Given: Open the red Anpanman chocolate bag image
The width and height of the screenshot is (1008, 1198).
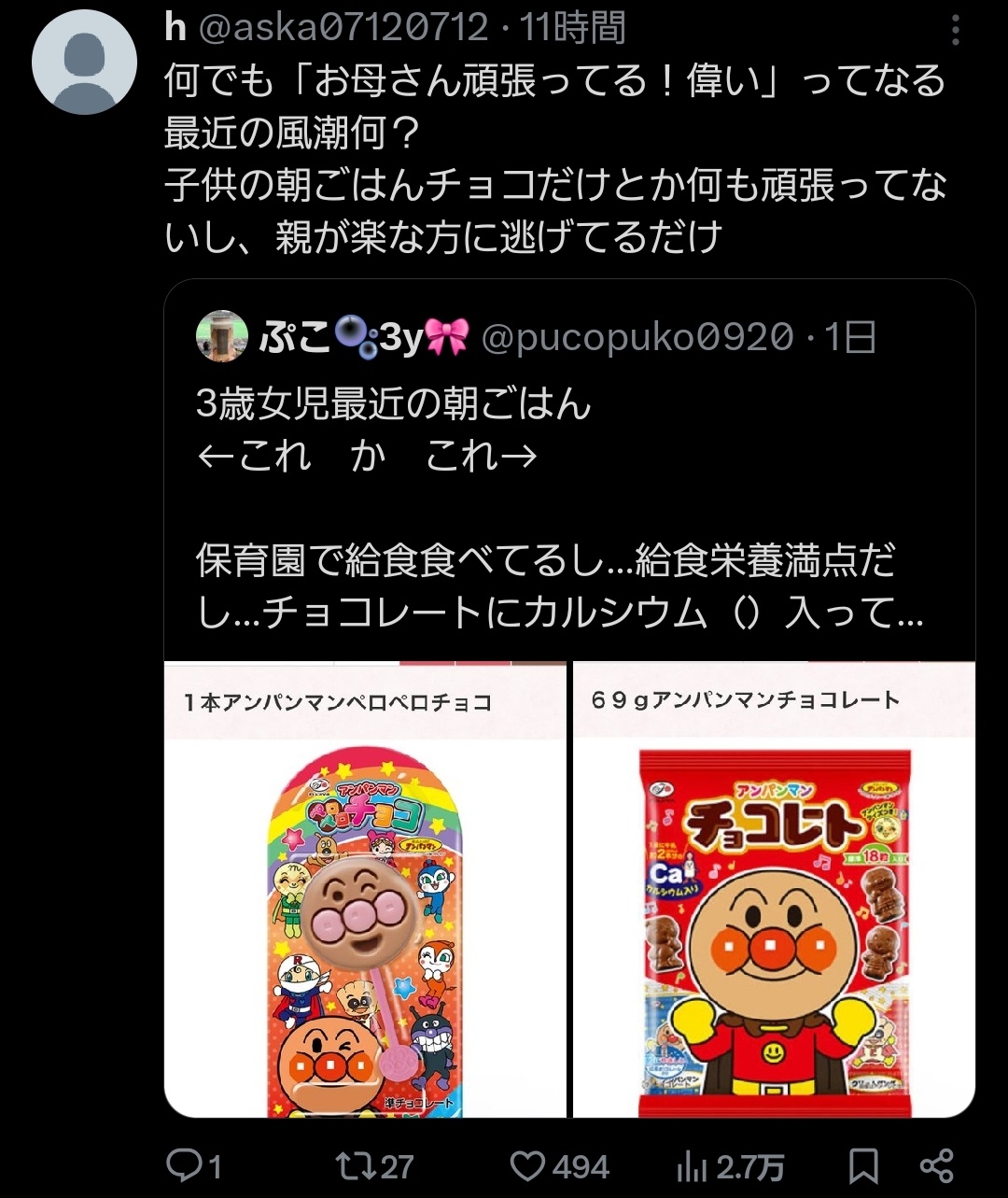Looking at the screenshot, I should point(774,889).
